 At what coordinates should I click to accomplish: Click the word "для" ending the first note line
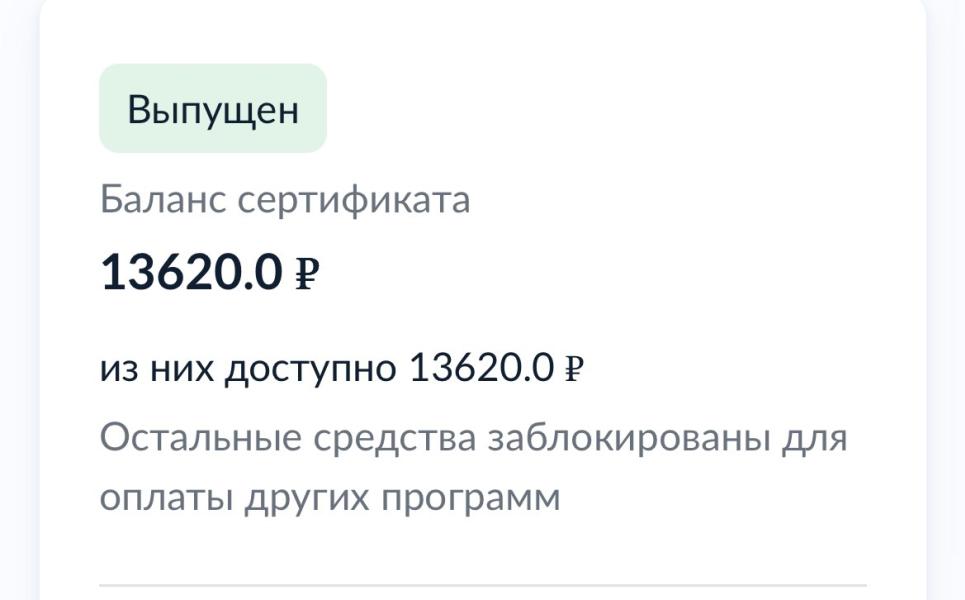click(x=814, y=438)
